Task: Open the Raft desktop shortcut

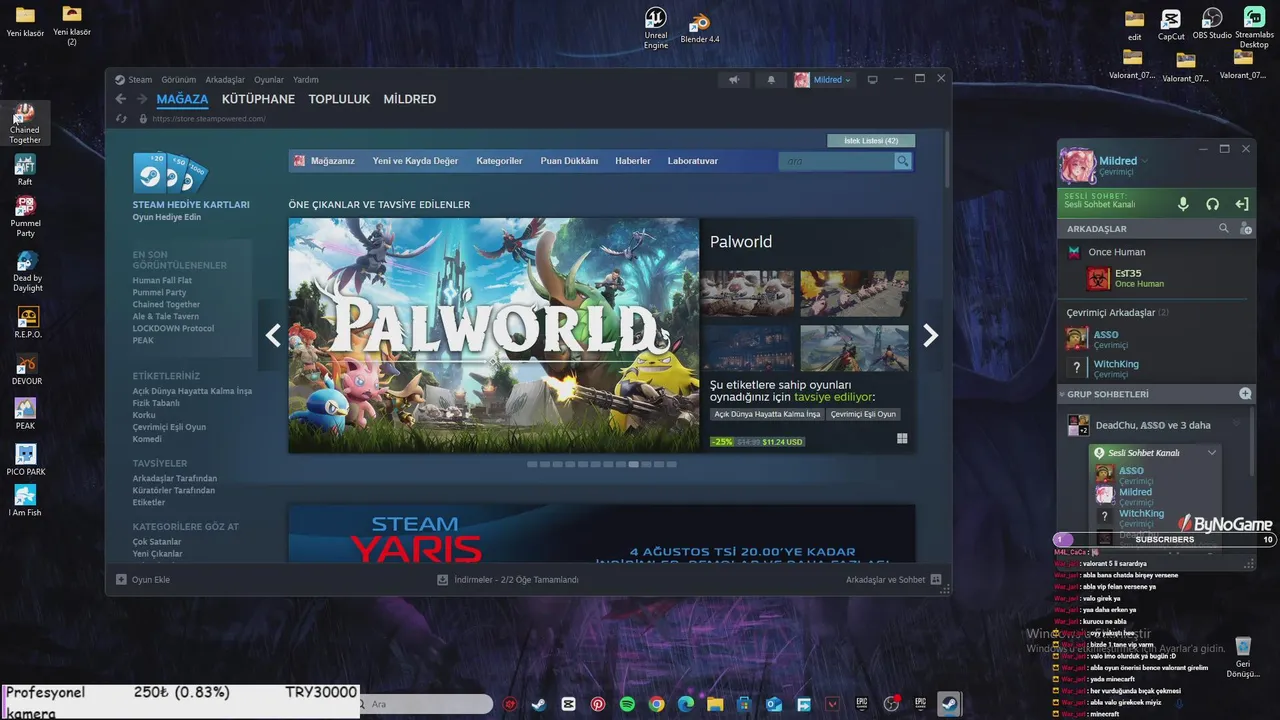Action: coord(25,170)
